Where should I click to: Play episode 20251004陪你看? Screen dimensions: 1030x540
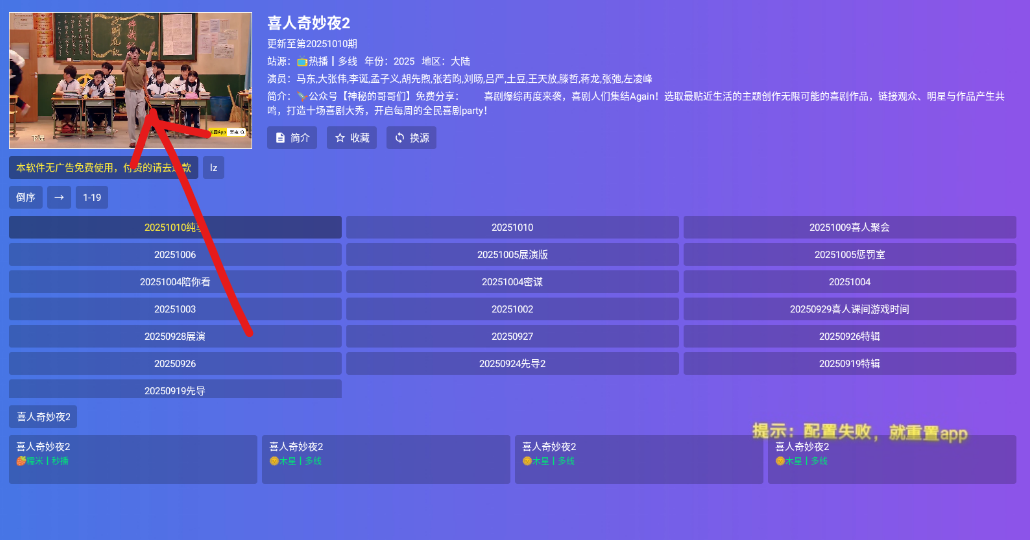click(x=175, y=282)
